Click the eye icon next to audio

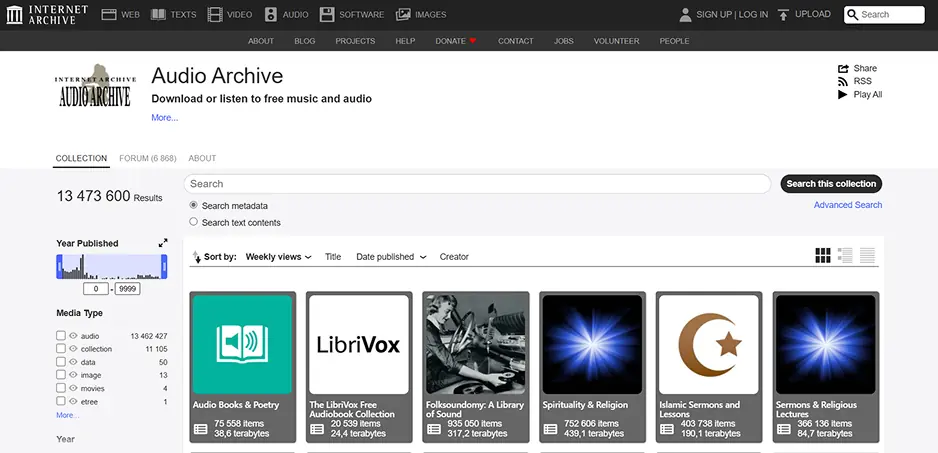(x=74, y=336)
